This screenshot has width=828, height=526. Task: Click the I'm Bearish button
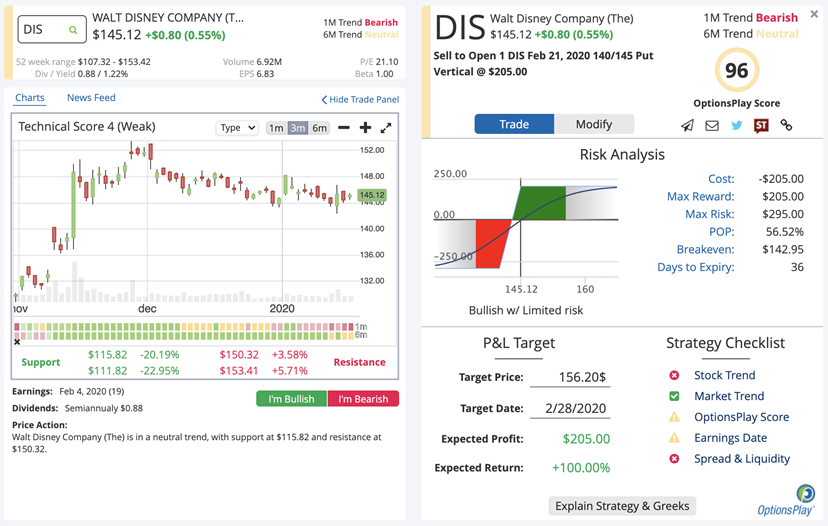[x=363, y=399]
